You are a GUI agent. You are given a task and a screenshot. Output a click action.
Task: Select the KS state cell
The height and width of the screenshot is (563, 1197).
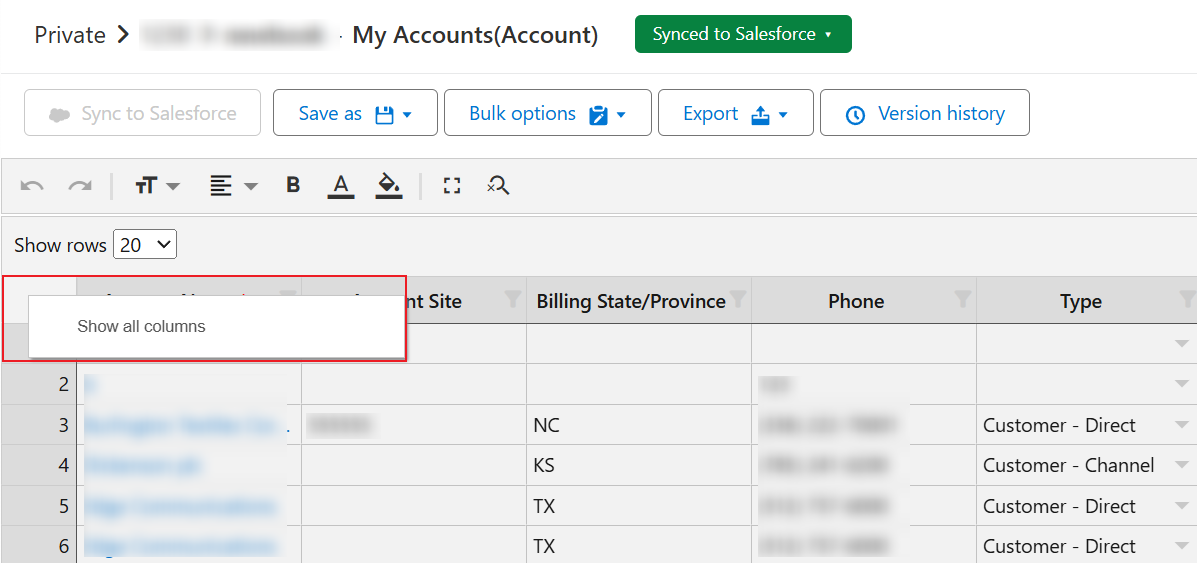[639, 465]
